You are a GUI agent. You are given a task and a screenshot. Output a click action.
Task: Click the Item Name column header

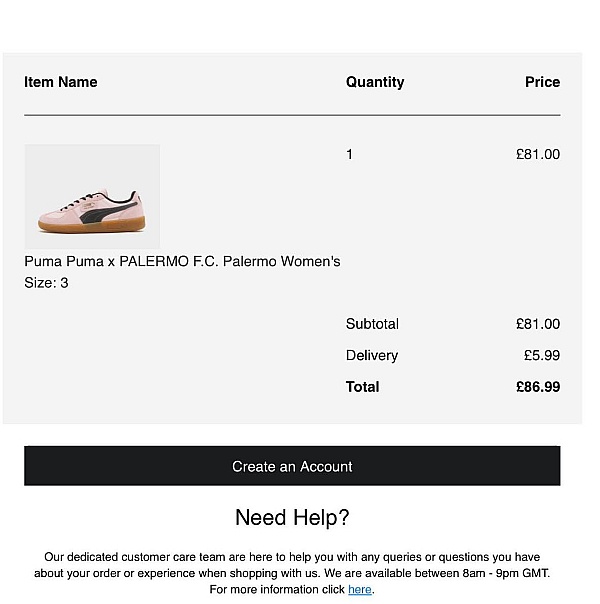(x=60, y=82)
